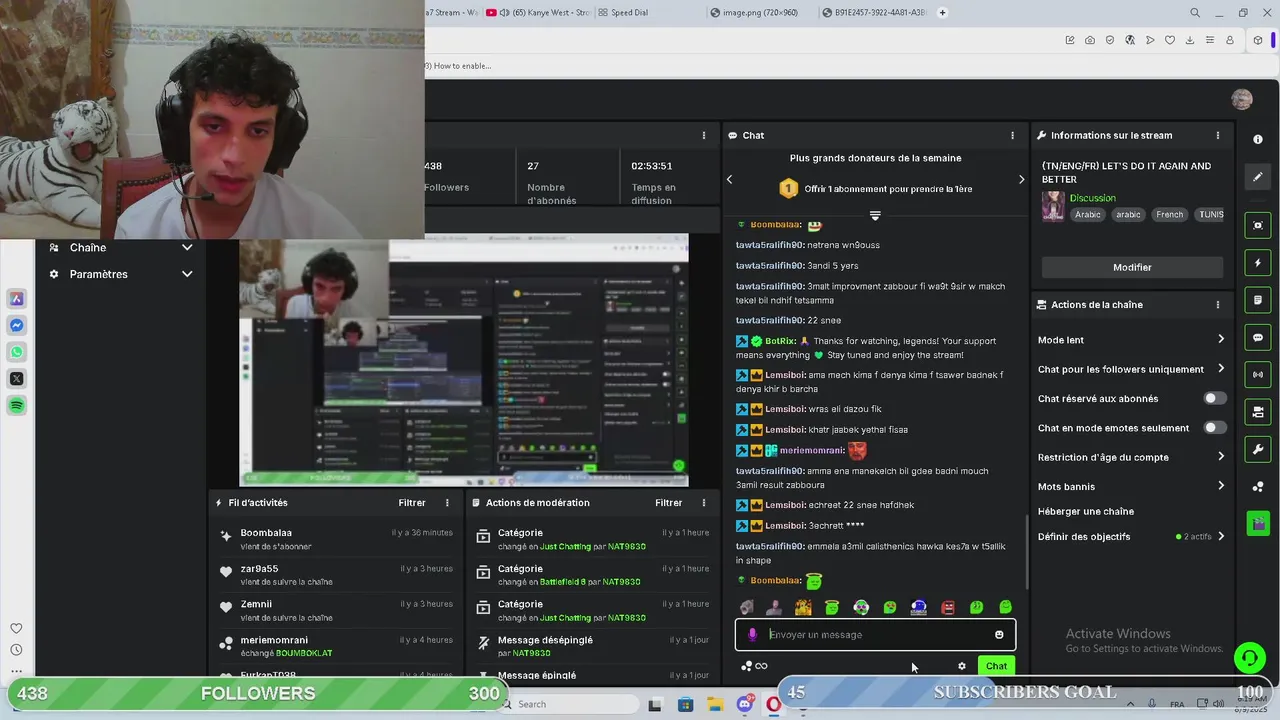Open WhatsApp in the Opera sidebar
The image size is (1280, 720).
tap(17, 352)
